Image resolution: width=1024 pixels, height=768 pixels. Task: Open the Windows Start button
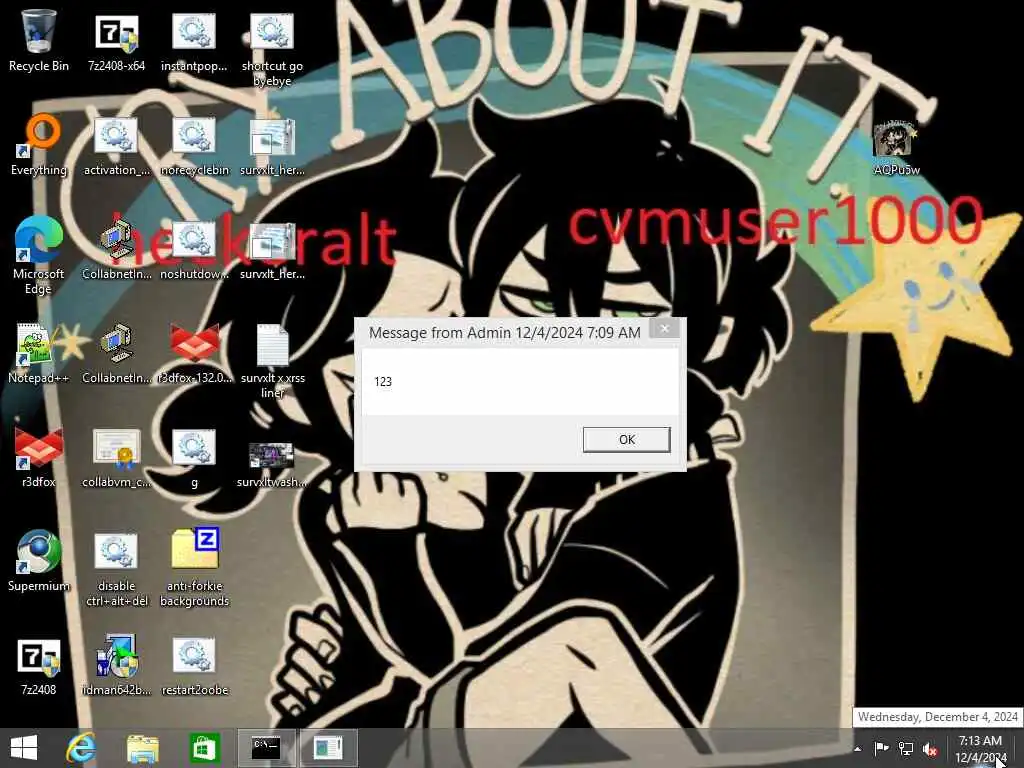(24, 748)
